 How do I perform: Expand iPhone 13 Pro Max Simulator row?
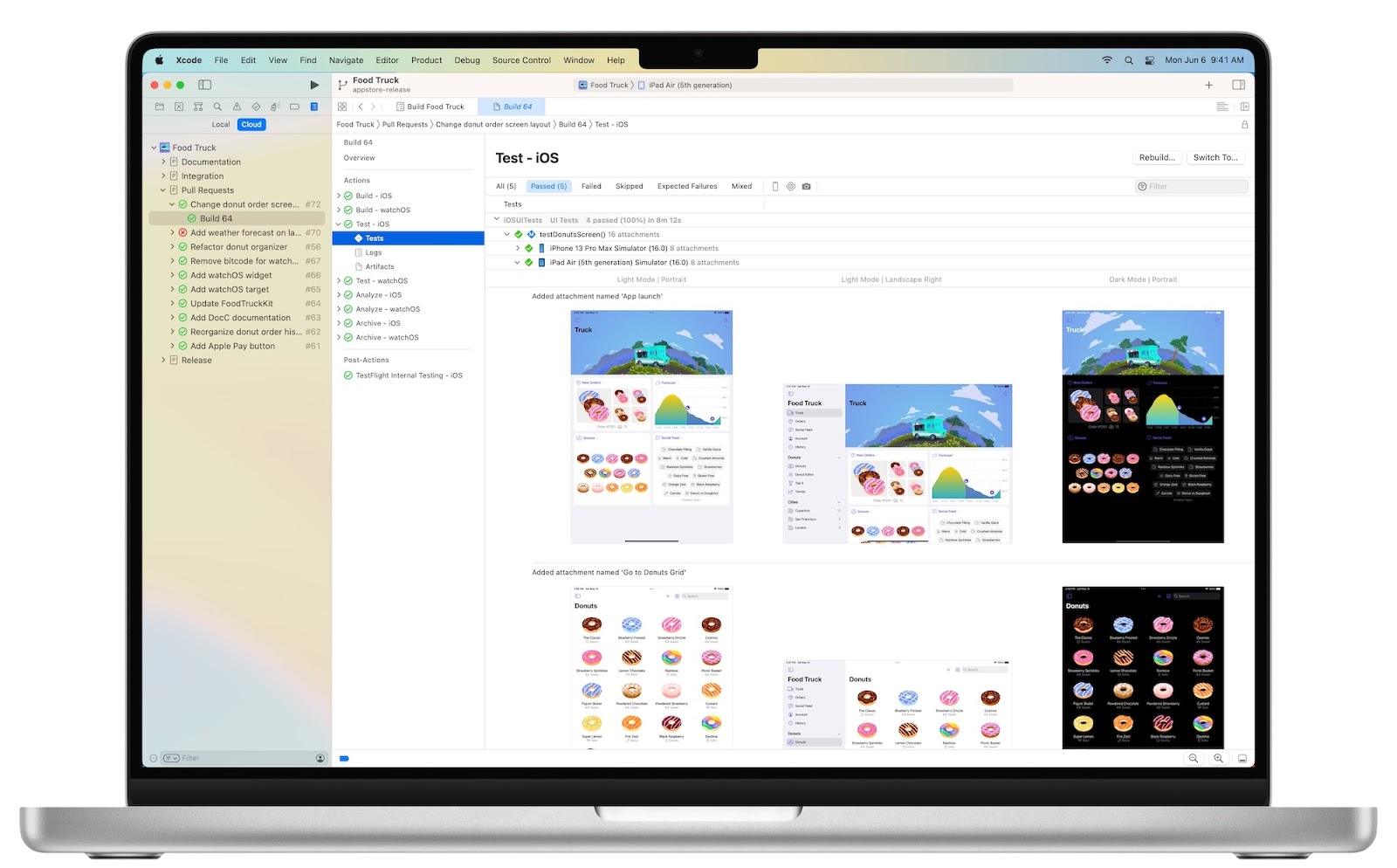click(518, 248)
